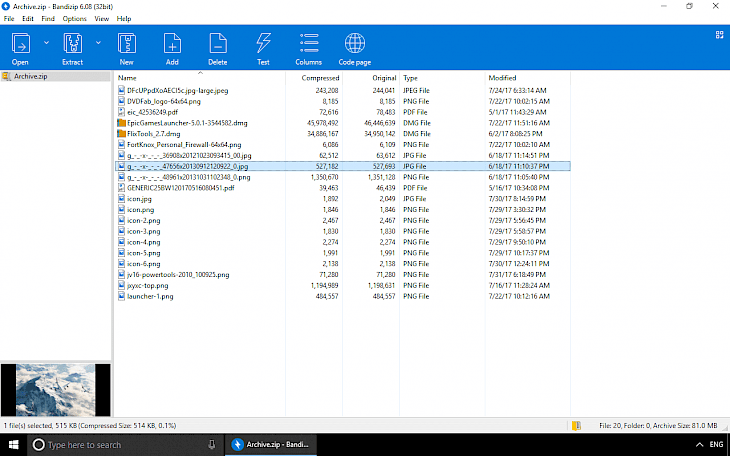Sort by the Modified column header
This screenshot has width=730, height=456.
point(502,78)
